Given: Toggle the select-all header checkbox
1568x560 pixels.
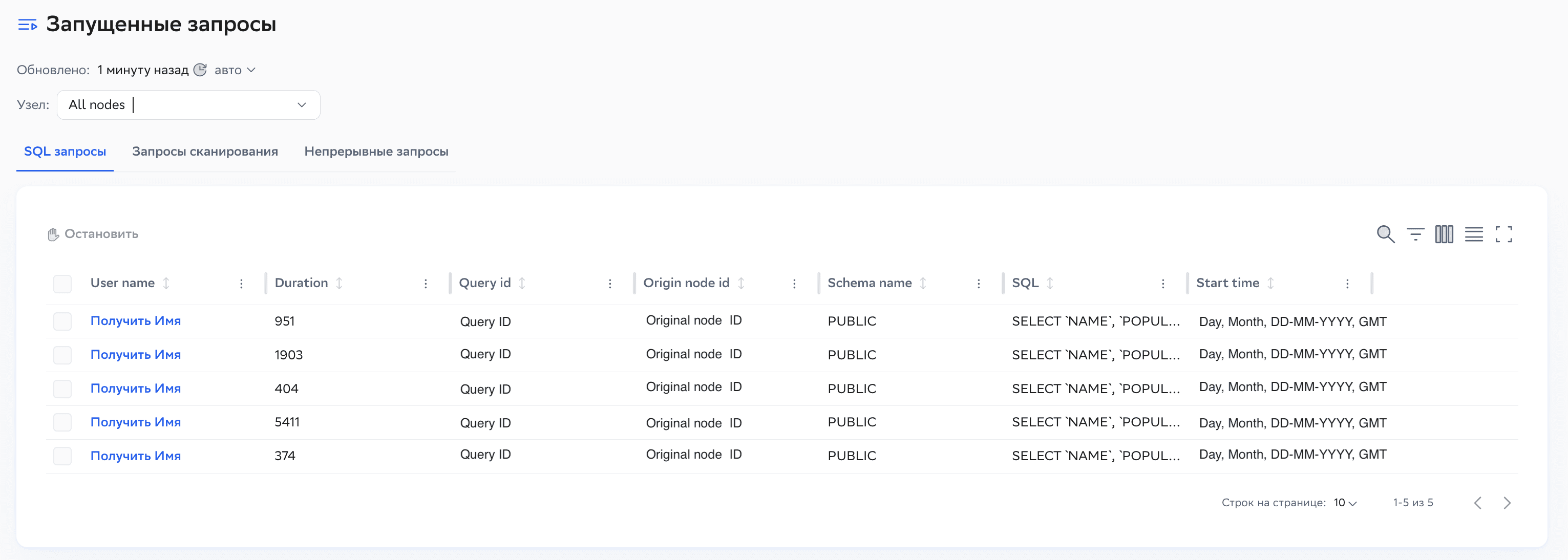Looking at the screenshot, I should 62,284.
